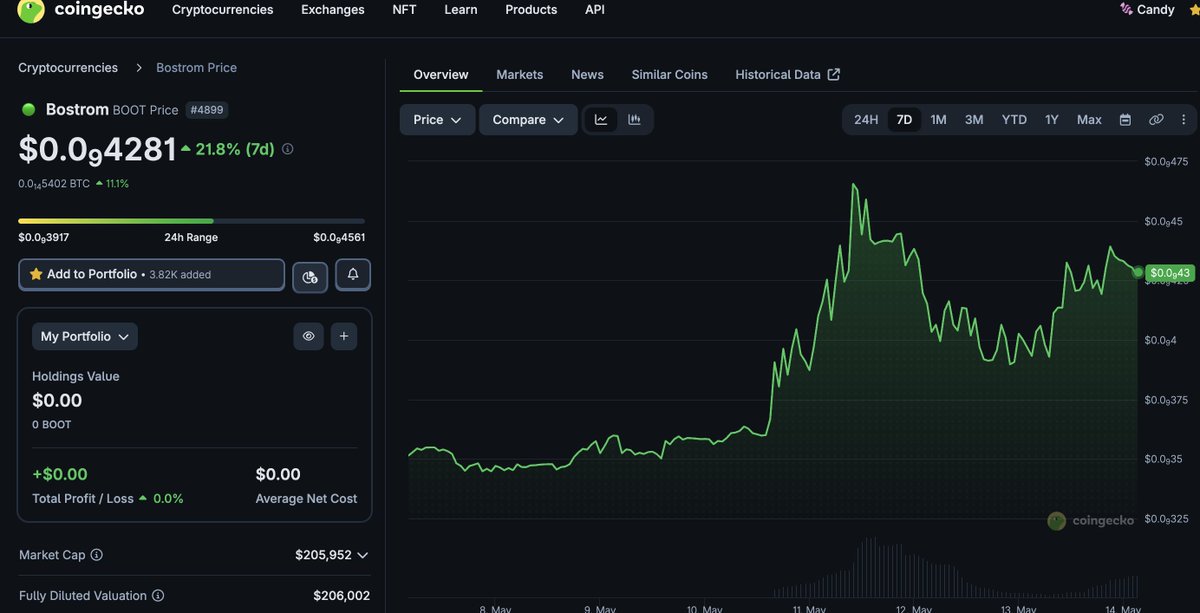Expand the Market Cap value chevron
Screen dimensions: 1200x613
362,555
